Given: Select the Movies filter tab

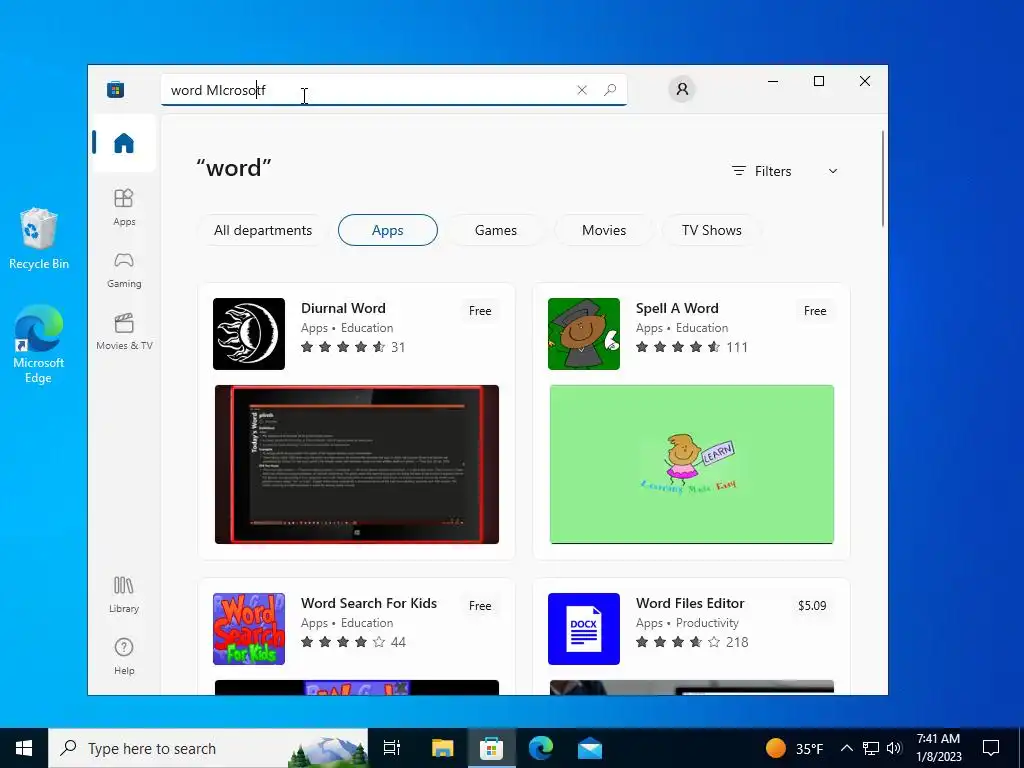Looking at the screenshot, I should [604, 230].
